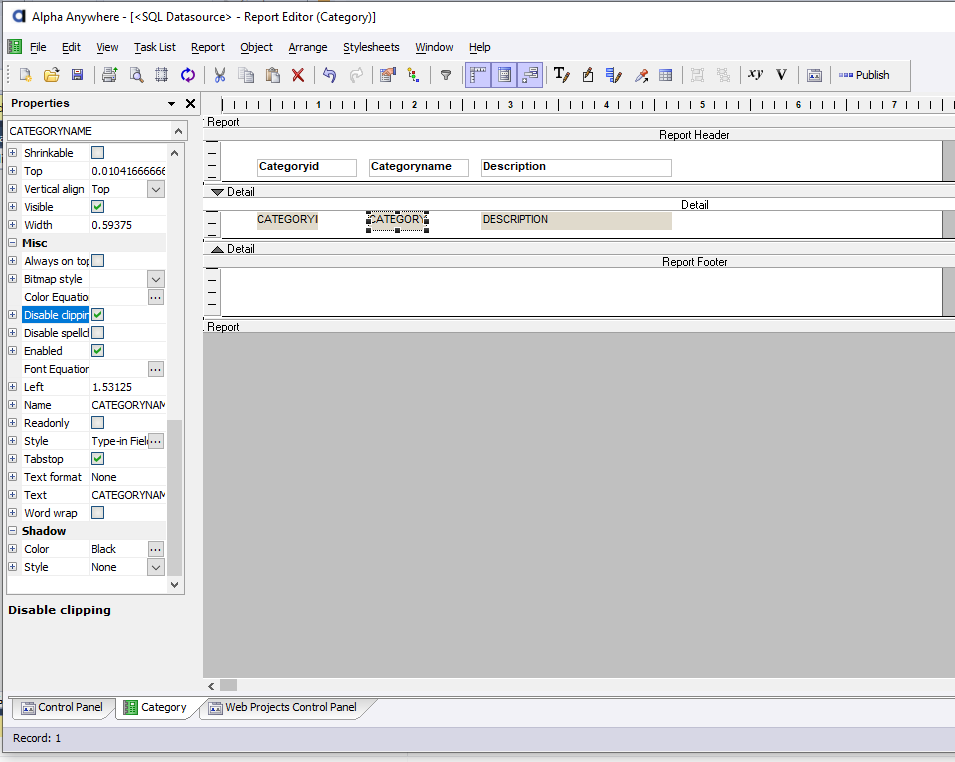This screenshot has height=762, width=955.
Task: Toggle the rulers toolbar button
Action: click(478, 75)
